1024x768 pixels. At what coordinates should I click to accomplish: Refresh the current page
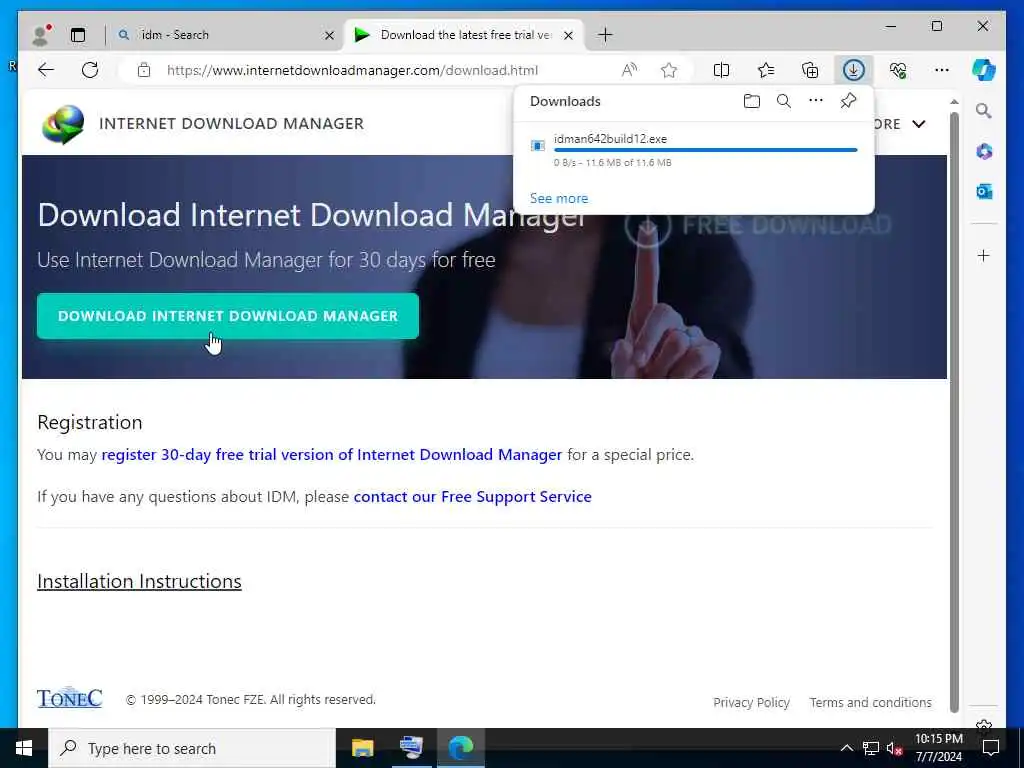(x=90, y=70)
